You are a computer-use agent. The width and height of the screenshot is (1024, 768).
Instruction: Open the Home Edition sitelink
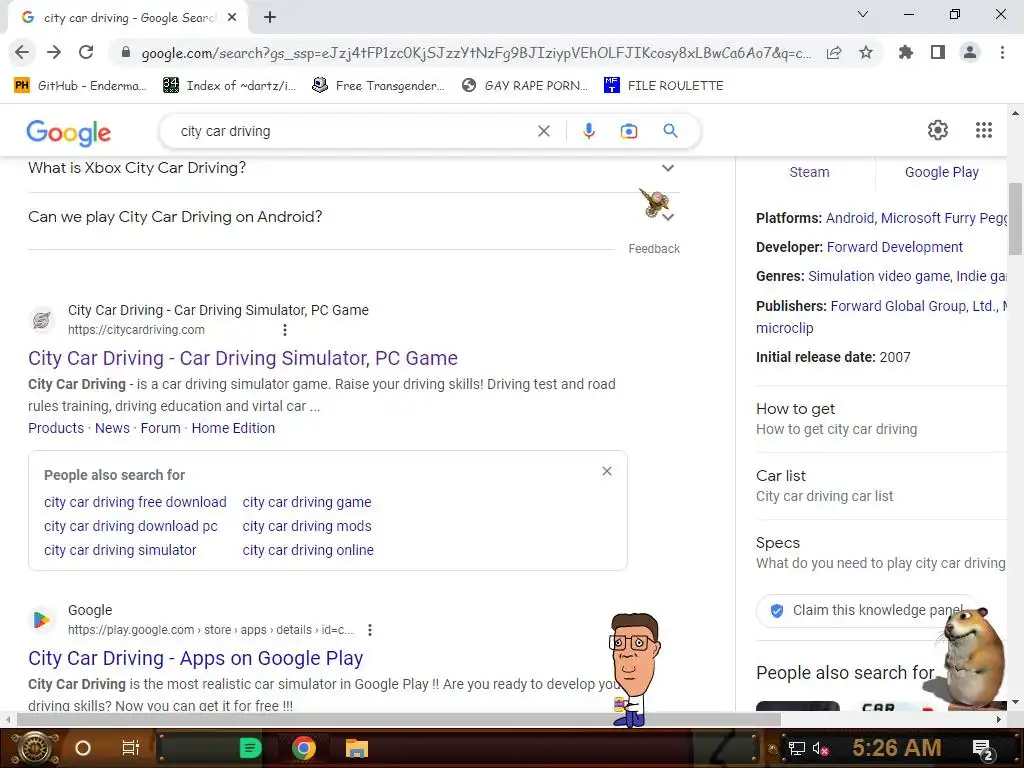click(233, 428)
